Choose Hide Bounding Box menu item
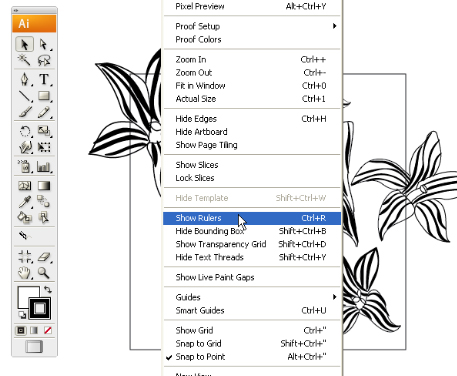Viewport: 457px width, 376px height. (x=252, y=231)
